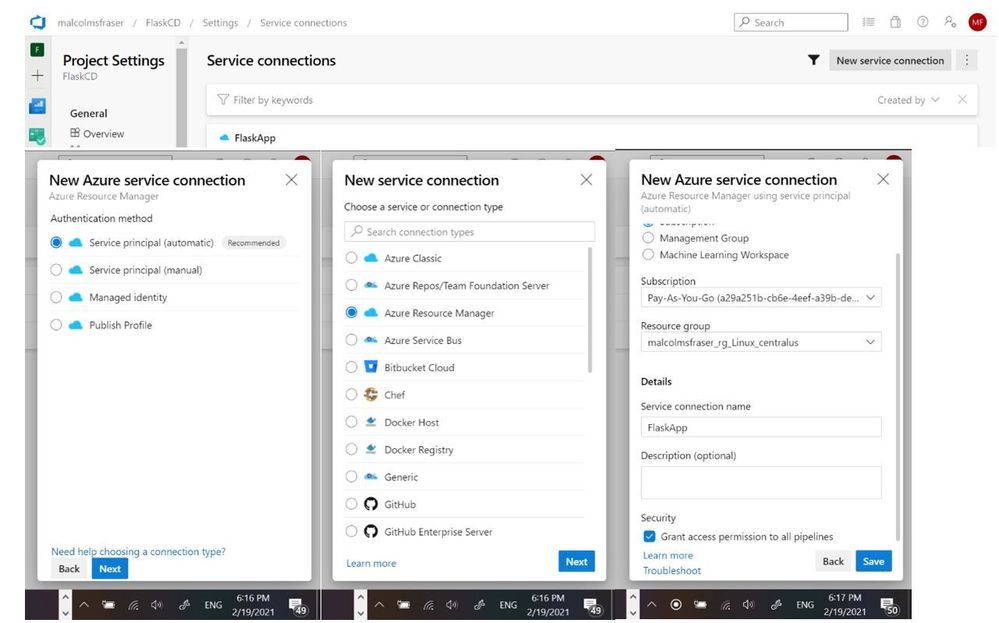Viewport: 999px width, 623px height.
Task: Focus the Service connection name field
Action: click(761, 427)
